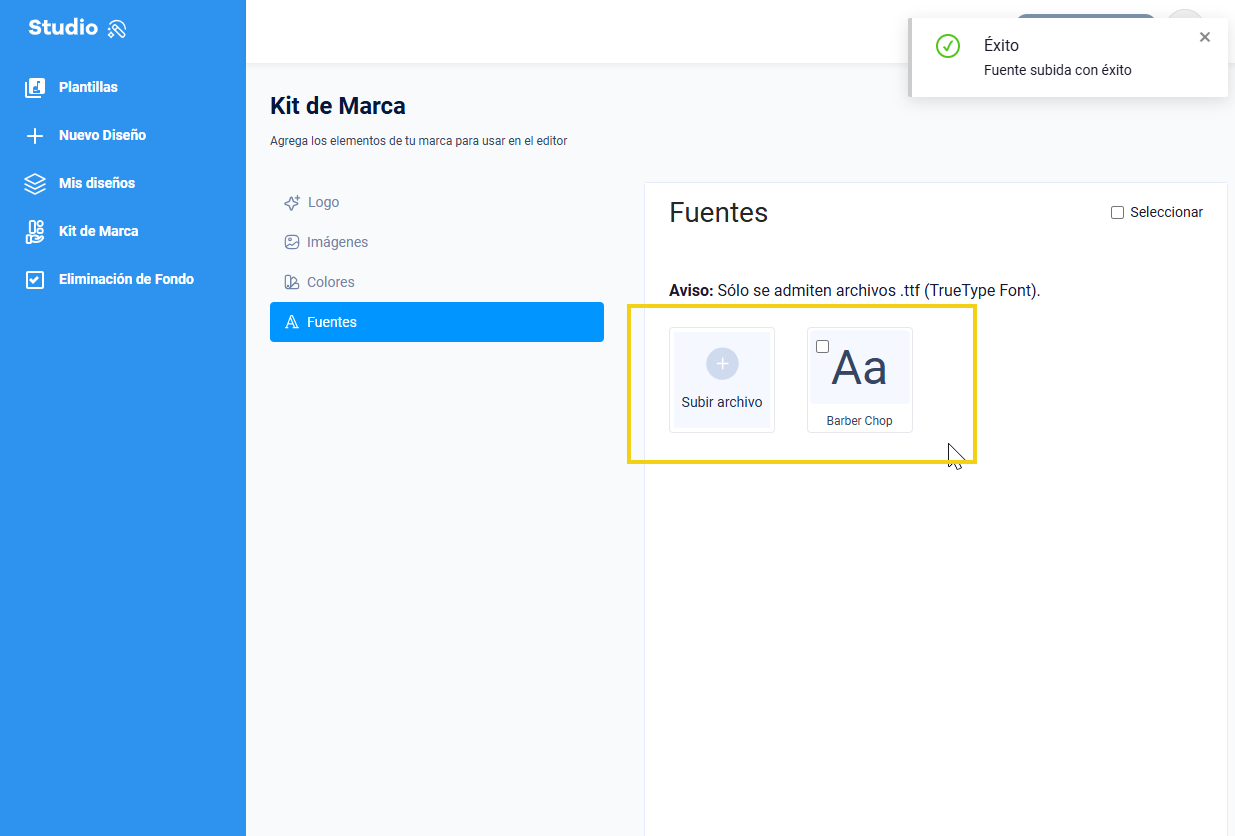Click the Fuentes letter icon
Viewport: 1235px width, 836px height.
tap(292, 322)
